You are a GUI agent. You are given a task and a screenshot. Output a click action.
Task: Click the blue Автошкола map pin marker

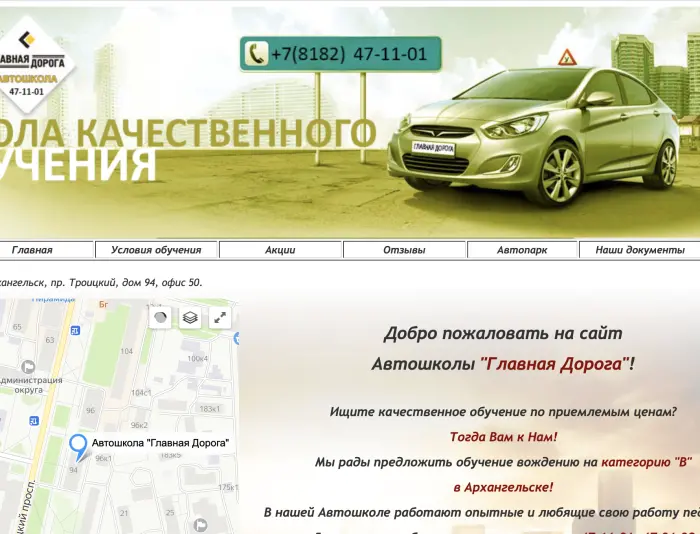[79, 447]
